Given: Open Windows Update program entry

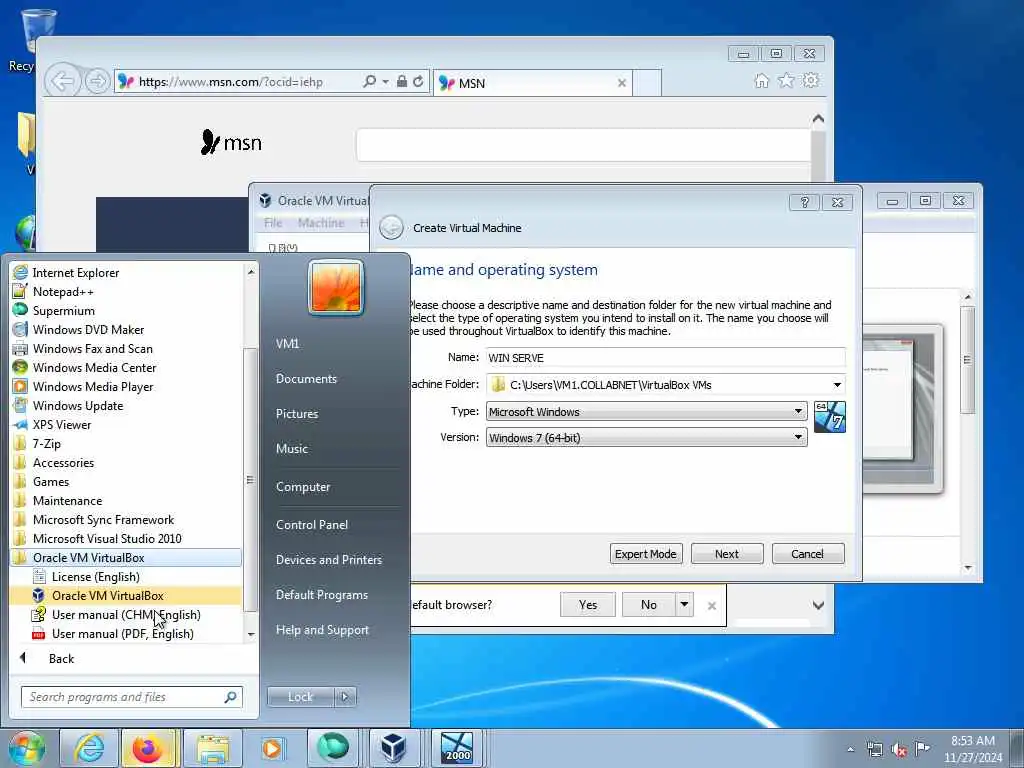Looking at the screenshot, I should (78, 405).
